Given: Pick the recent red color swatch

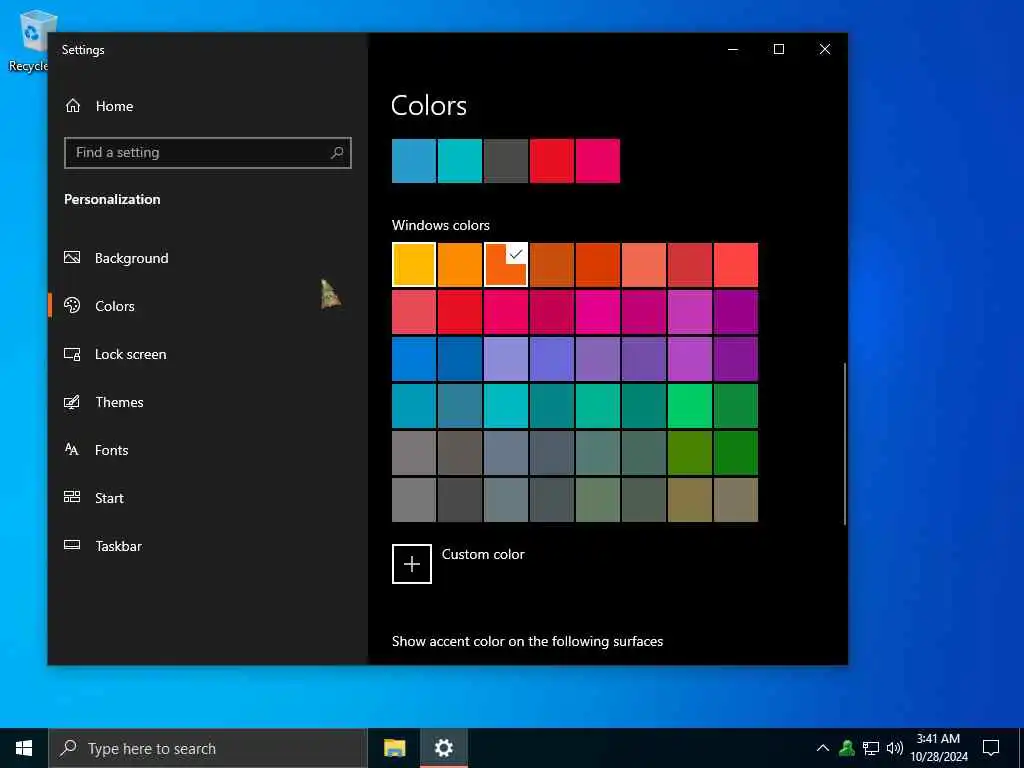Looking at the screenshot, I should tap(552, 161).
